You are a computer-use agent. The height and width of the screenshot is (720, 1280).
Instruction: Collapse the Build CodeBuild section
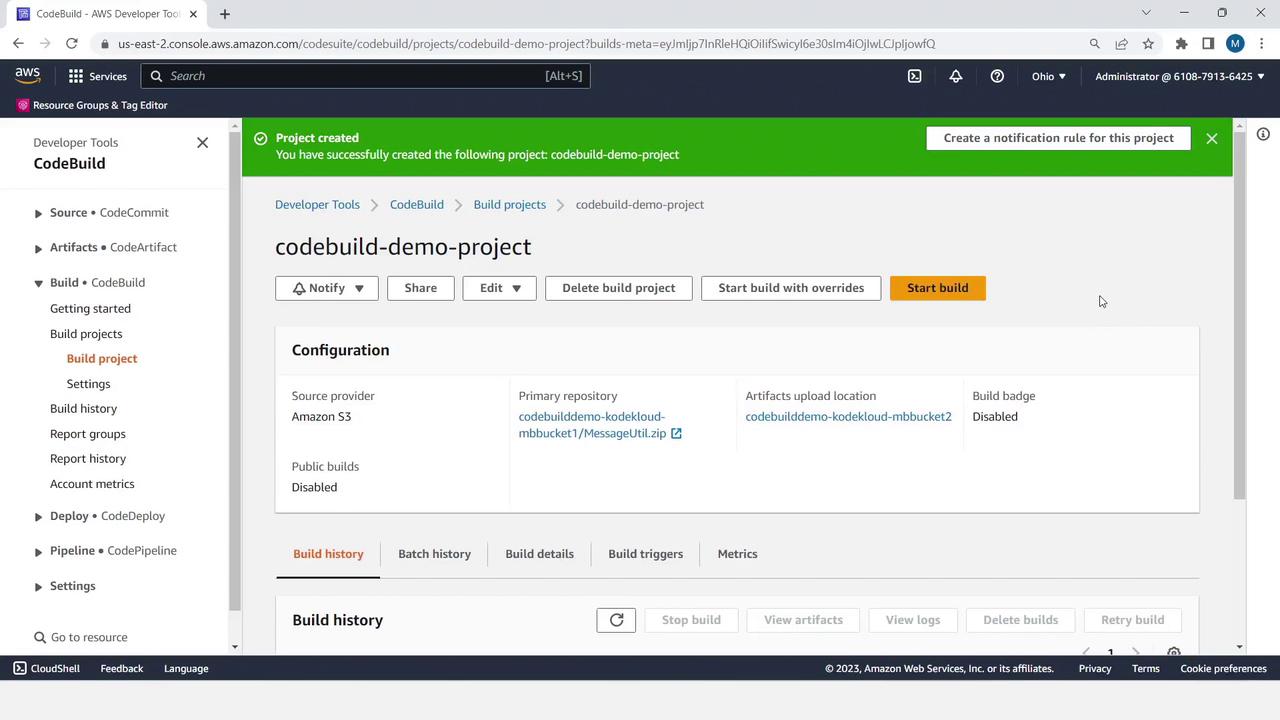(x=38, y=283)
